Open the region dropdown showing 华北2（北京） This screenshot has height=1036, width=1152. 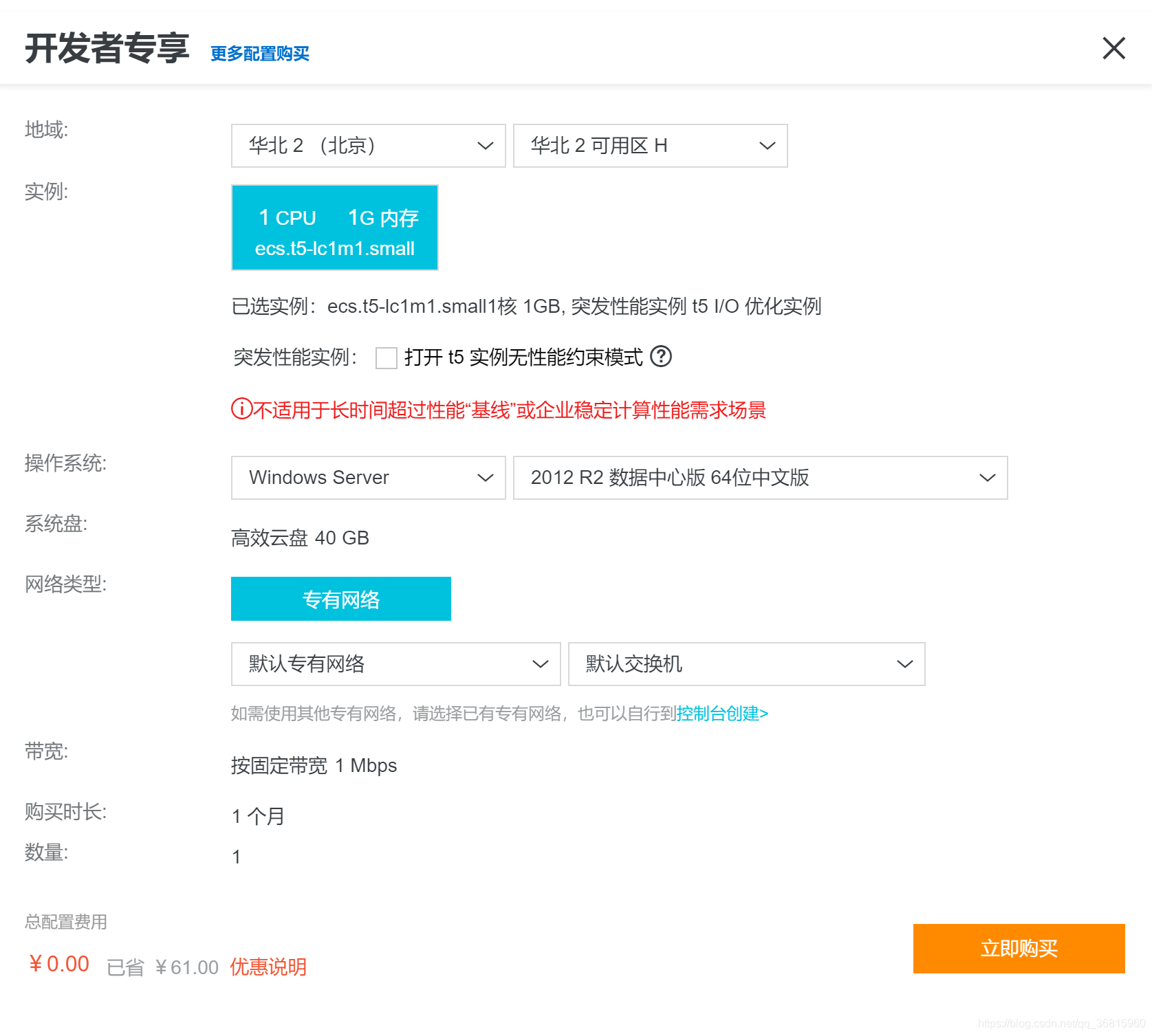(x=368, y=145)
